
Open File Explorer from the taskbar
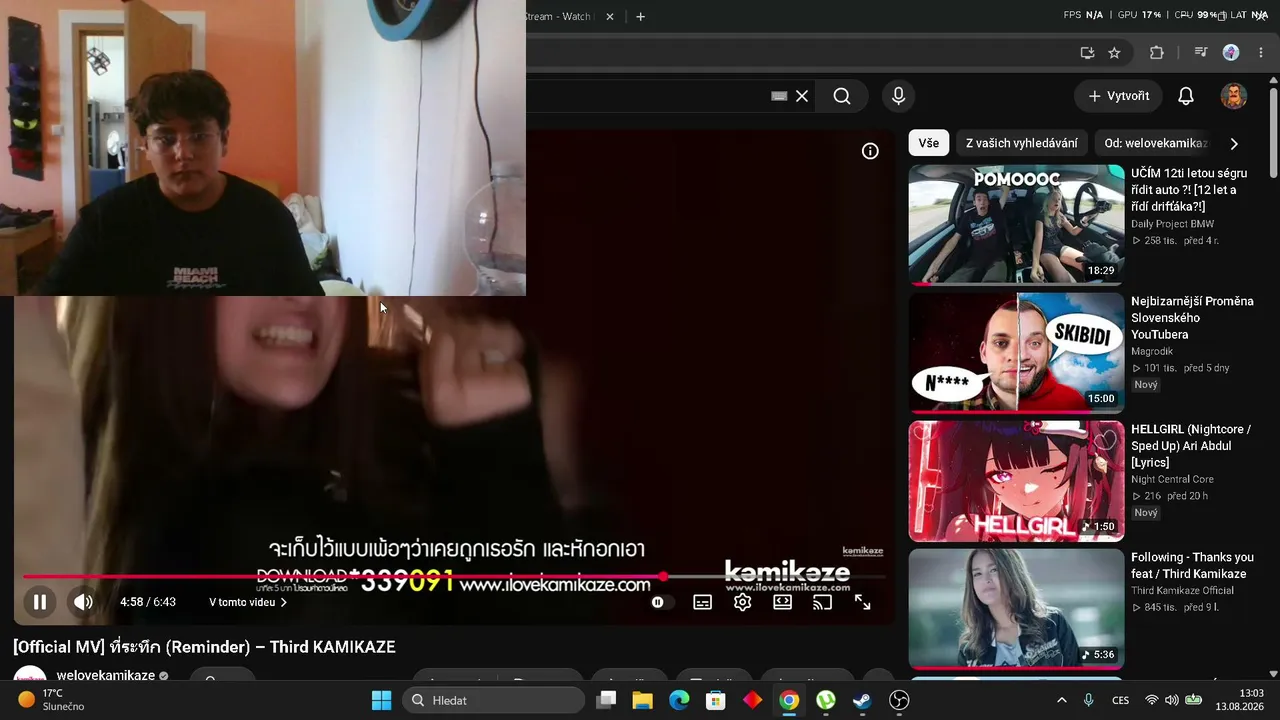pyautogui.click(x=642, y=700)
